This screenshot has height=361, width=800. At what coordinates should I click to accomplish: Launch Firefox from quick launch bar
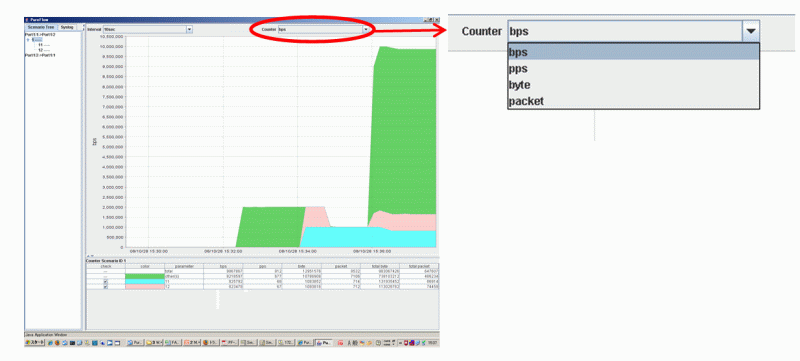[x=57, y=343]
